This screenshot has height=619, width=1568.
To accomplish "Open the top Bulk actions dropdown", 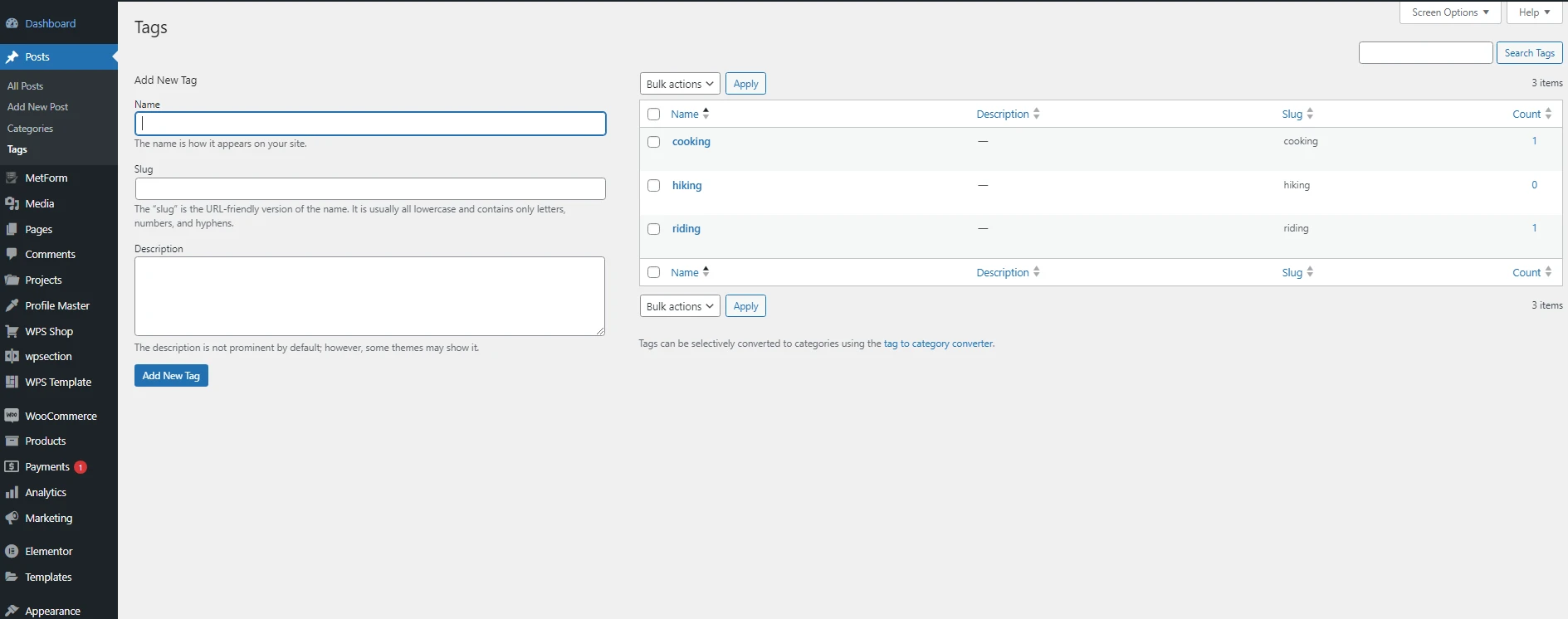I will point(679,84).
